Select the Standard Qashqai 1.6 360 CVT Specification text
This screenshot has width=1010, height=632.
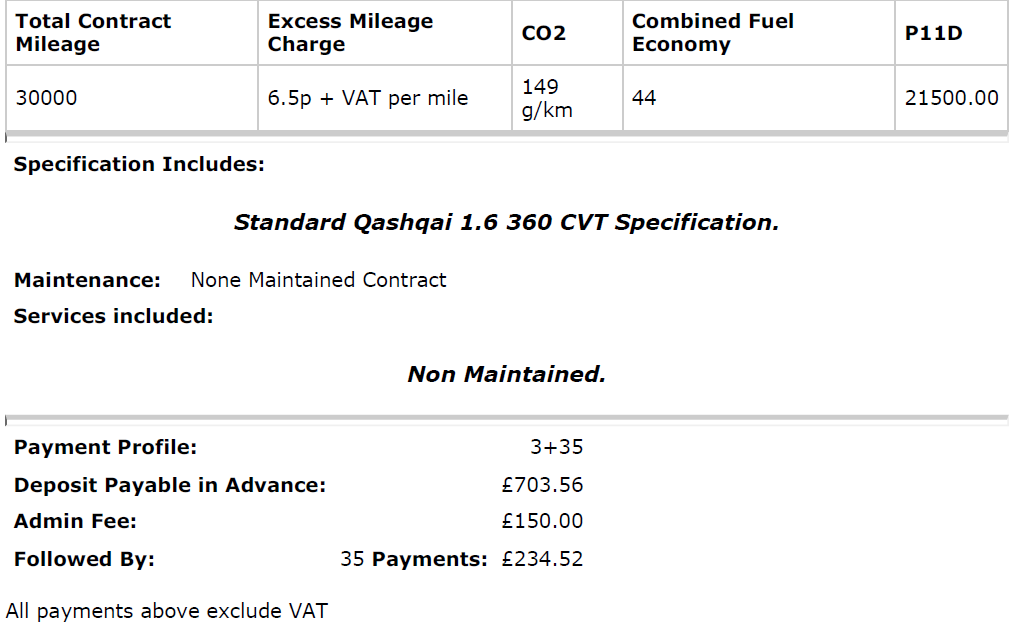[x=506, y=222]
